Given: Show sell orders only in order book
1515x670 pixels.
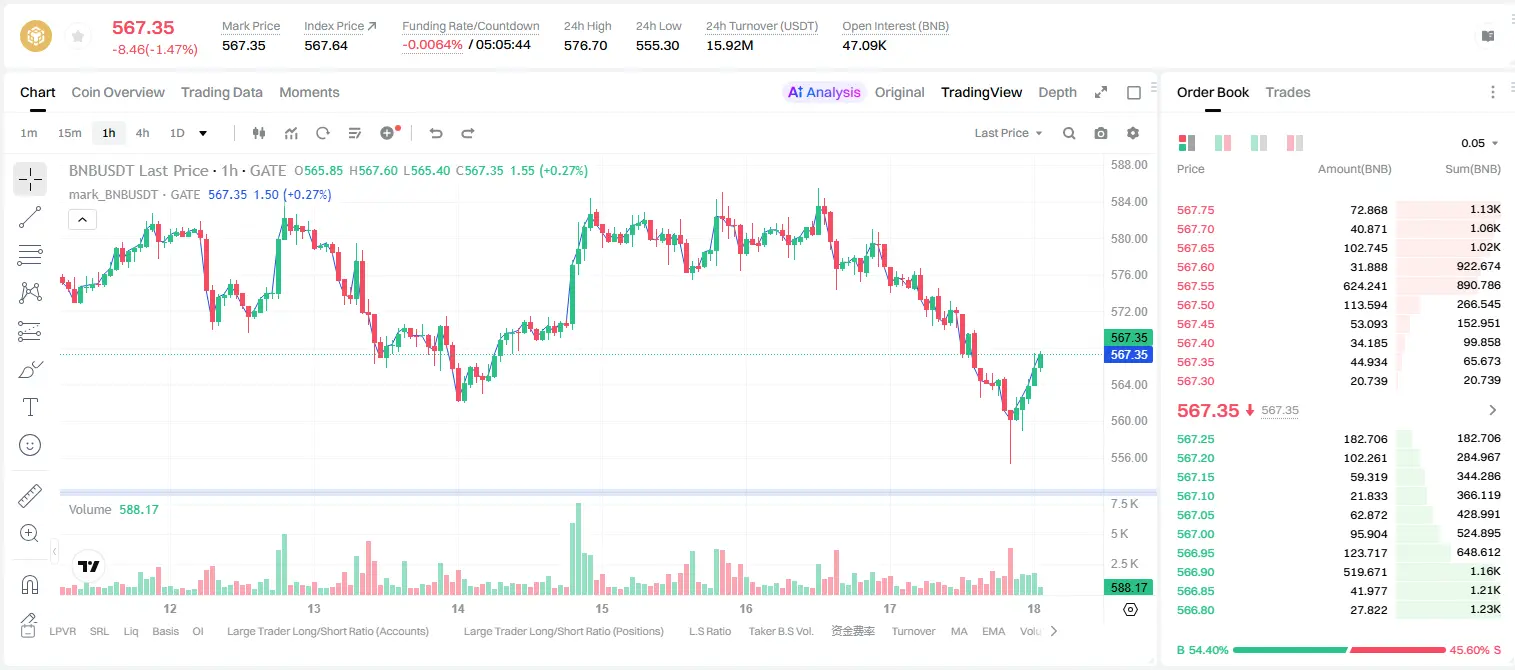Looking at the screenshot, I should 1295,143.
